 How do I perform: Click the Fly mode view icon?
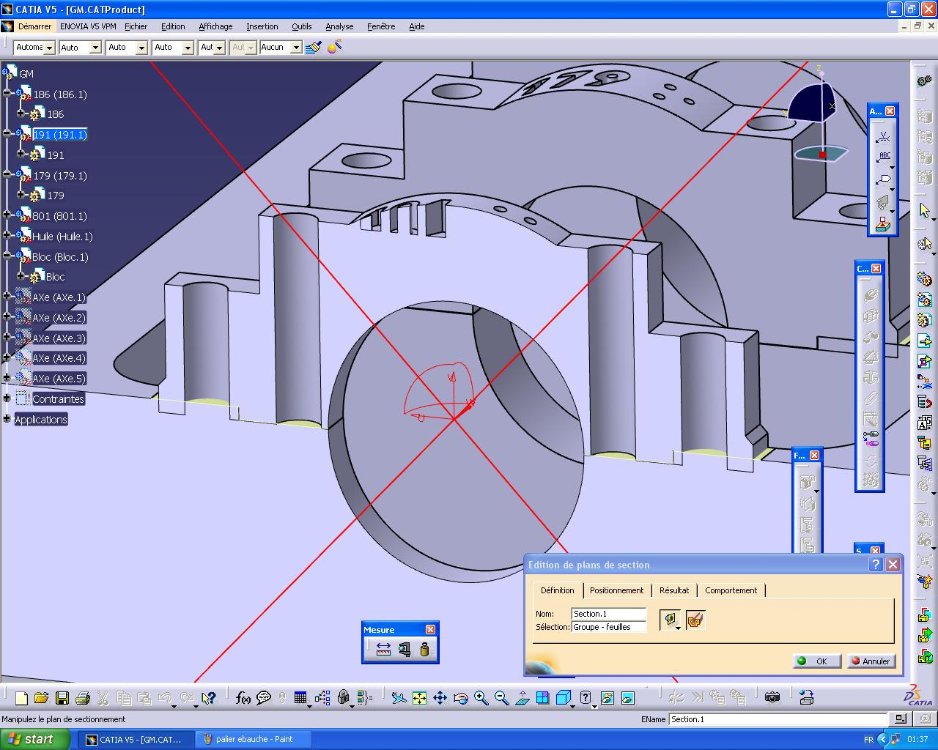click(399, 698)
